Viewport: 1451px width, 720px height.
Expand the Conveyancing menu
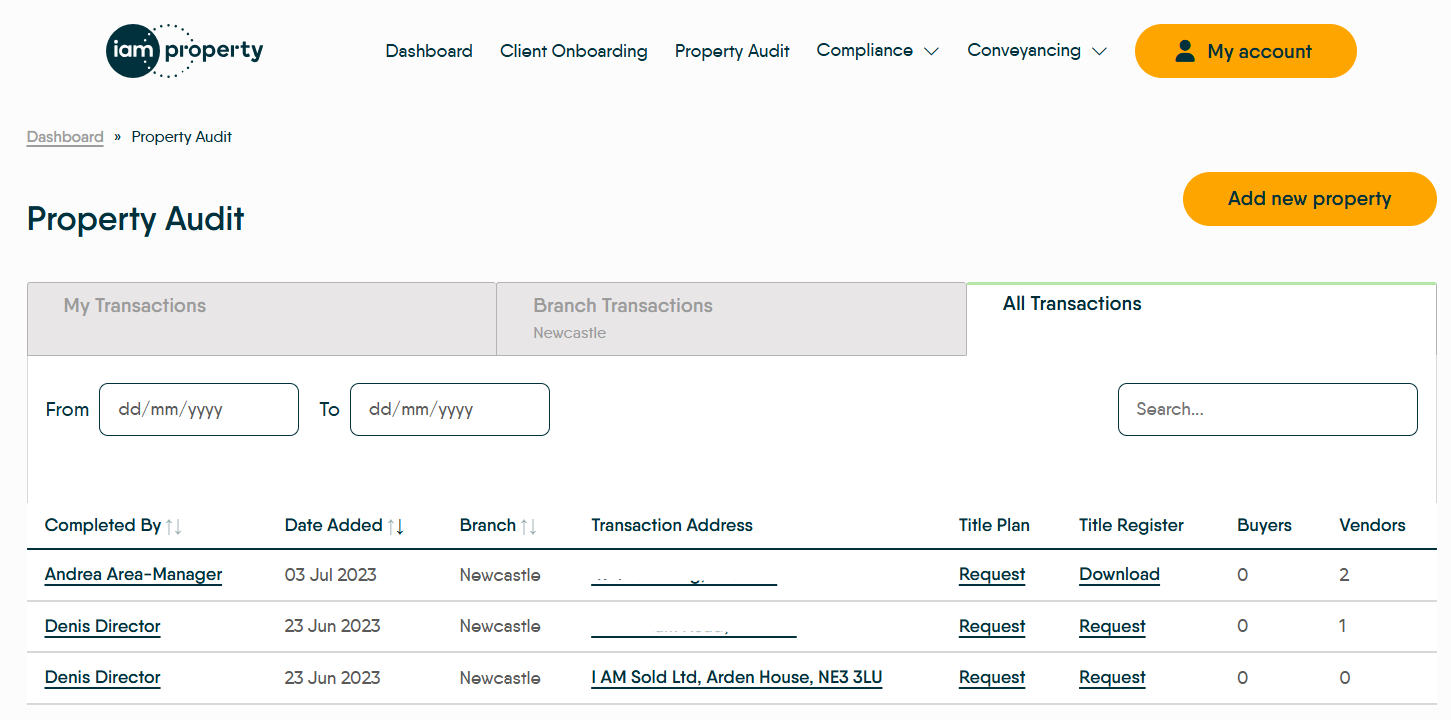(1036, 50)
